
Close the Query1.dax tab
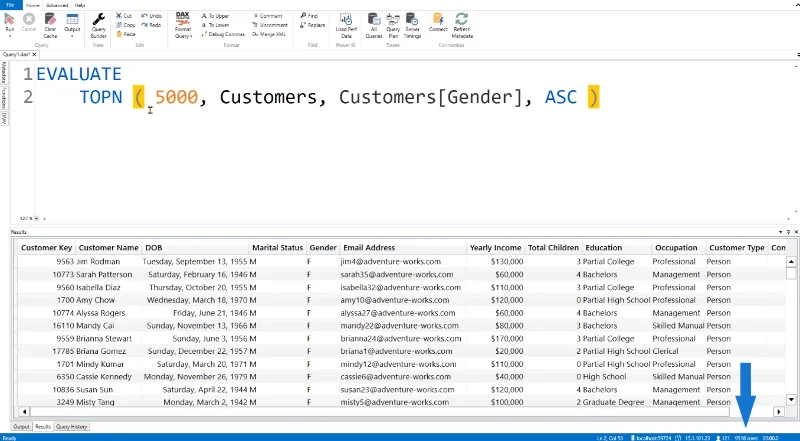pos(34,54)
